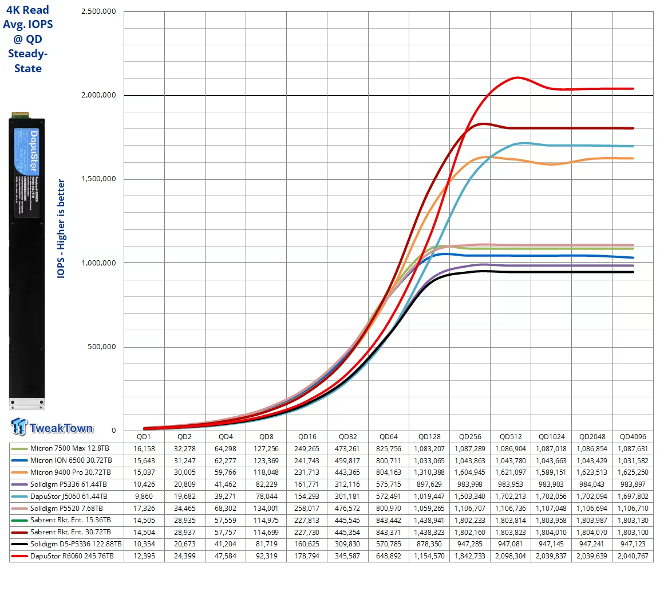The image size is (660, 606).
Task: Select the orange Micron 9400 Pro legend line
Action: click(x=19, y=473)
